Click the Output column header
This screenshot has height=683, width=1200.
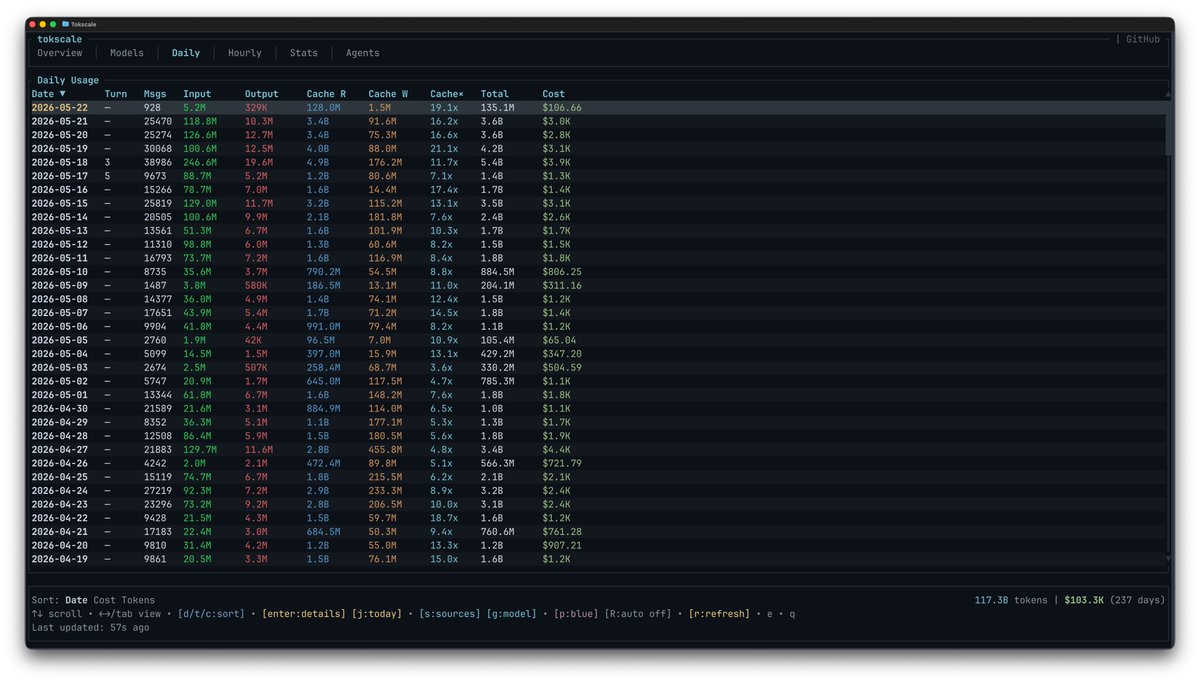click(262, 94)
